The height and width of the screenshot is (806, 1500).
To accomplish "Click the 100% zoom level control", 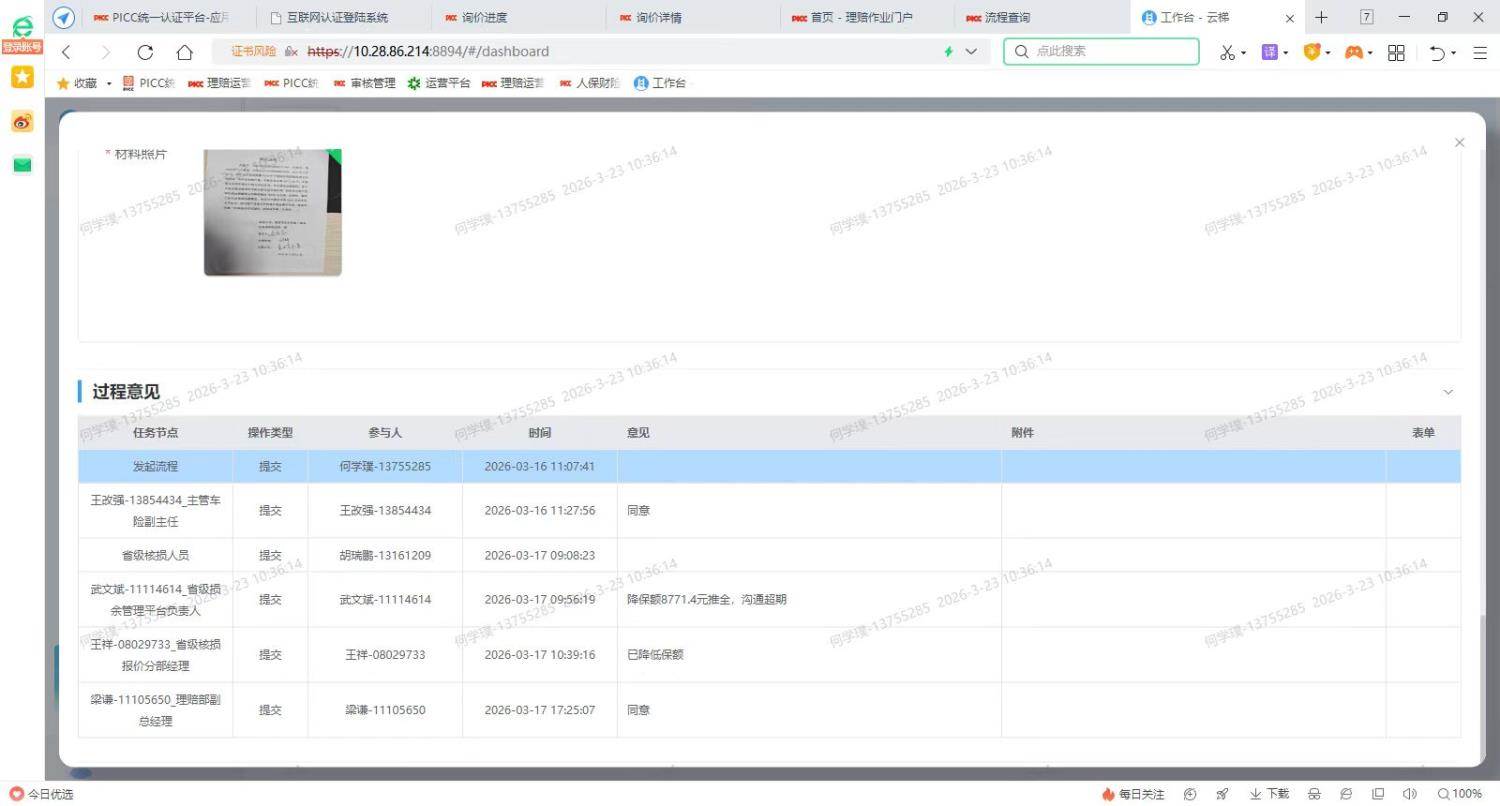I will pos(1460,794).
